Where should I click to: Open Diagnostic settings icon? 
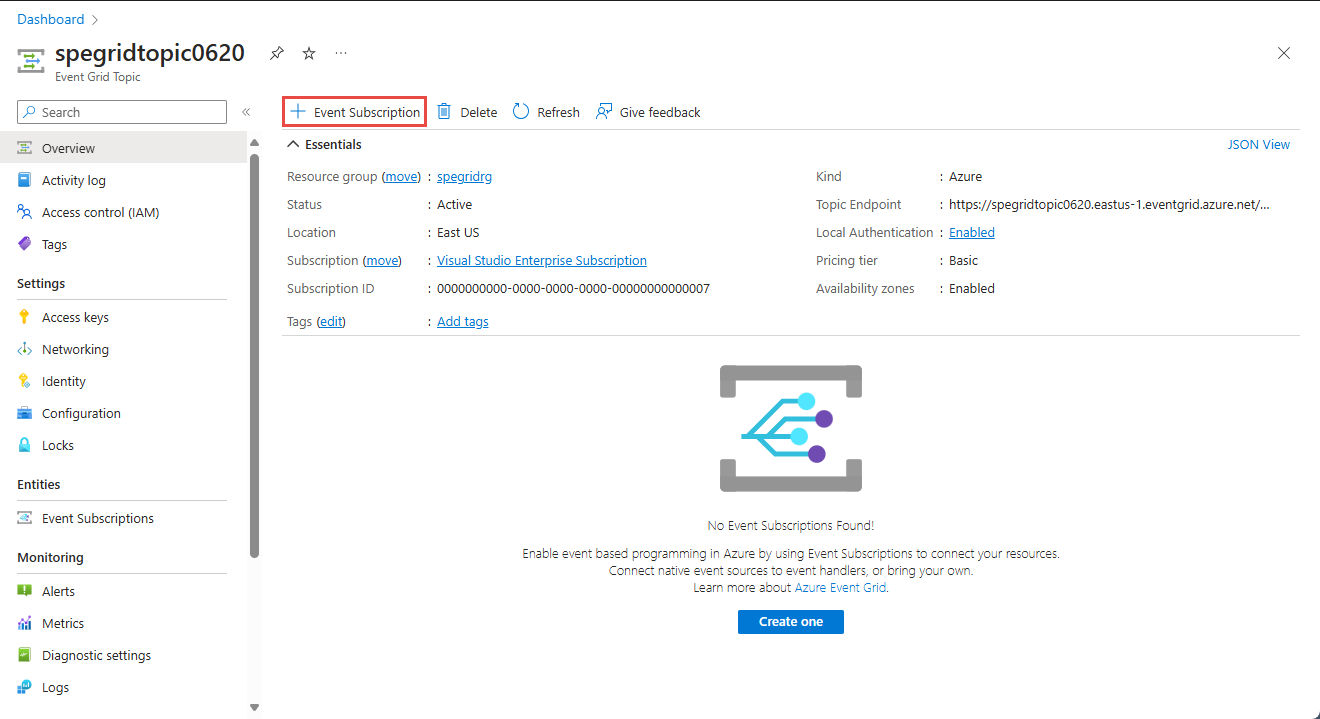click(x=25, y=655)
